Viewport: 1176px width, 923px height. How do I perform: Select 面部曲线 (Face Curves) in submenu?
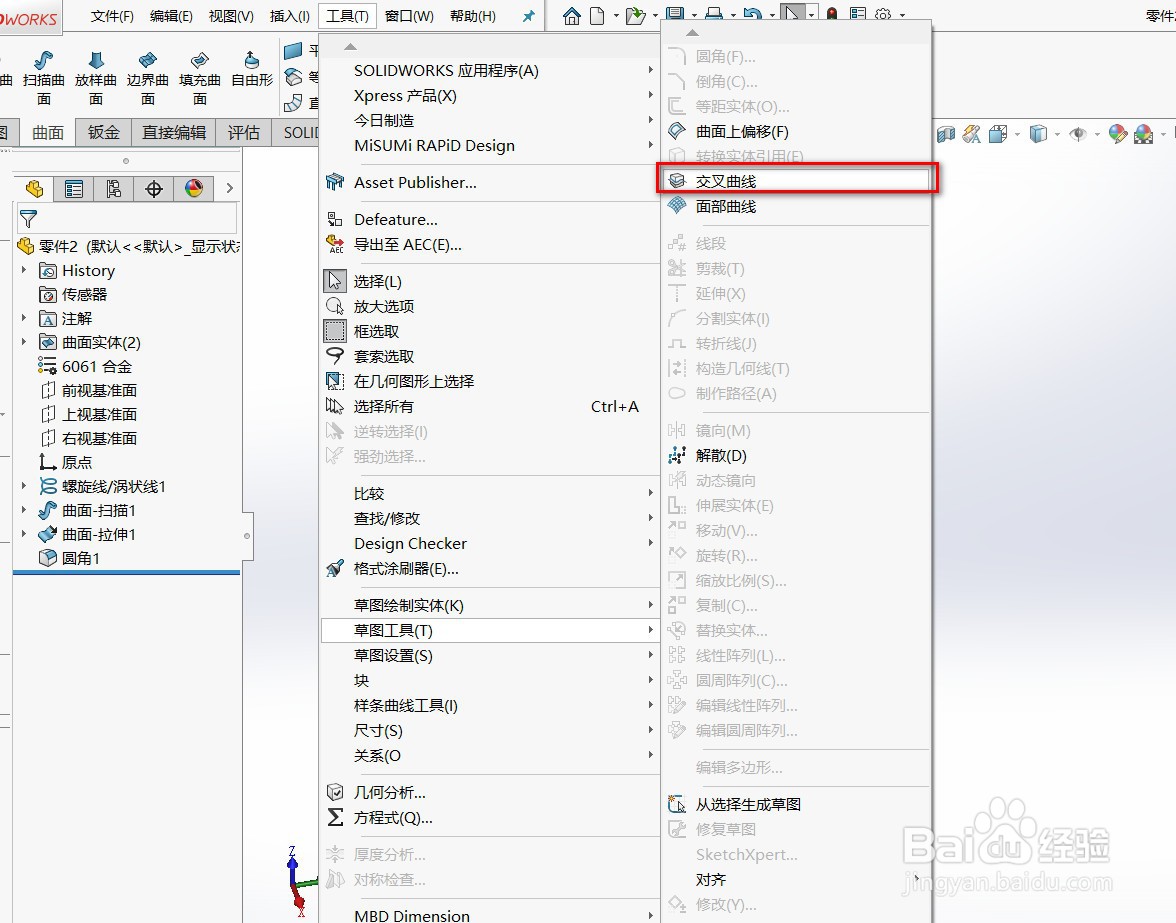pos(797,206)
